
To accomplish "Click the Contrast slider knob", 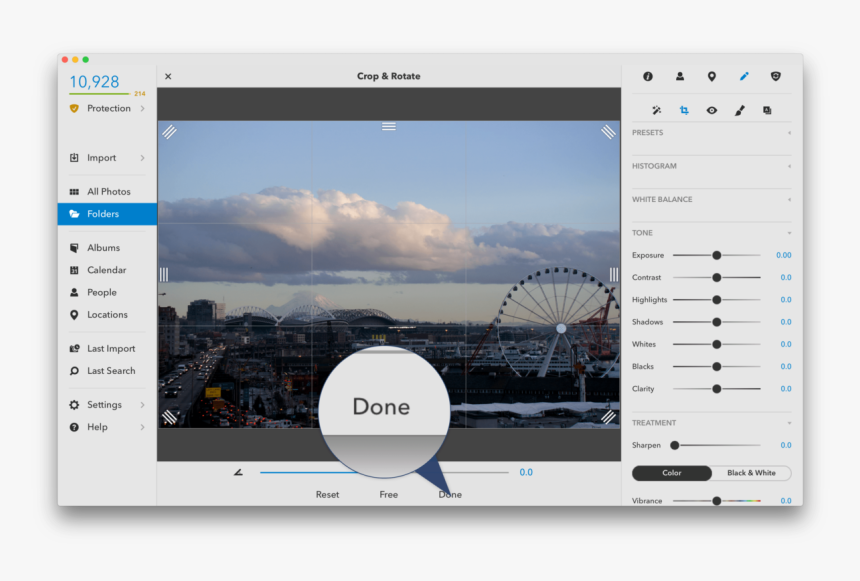I will (x=716, y=278).
